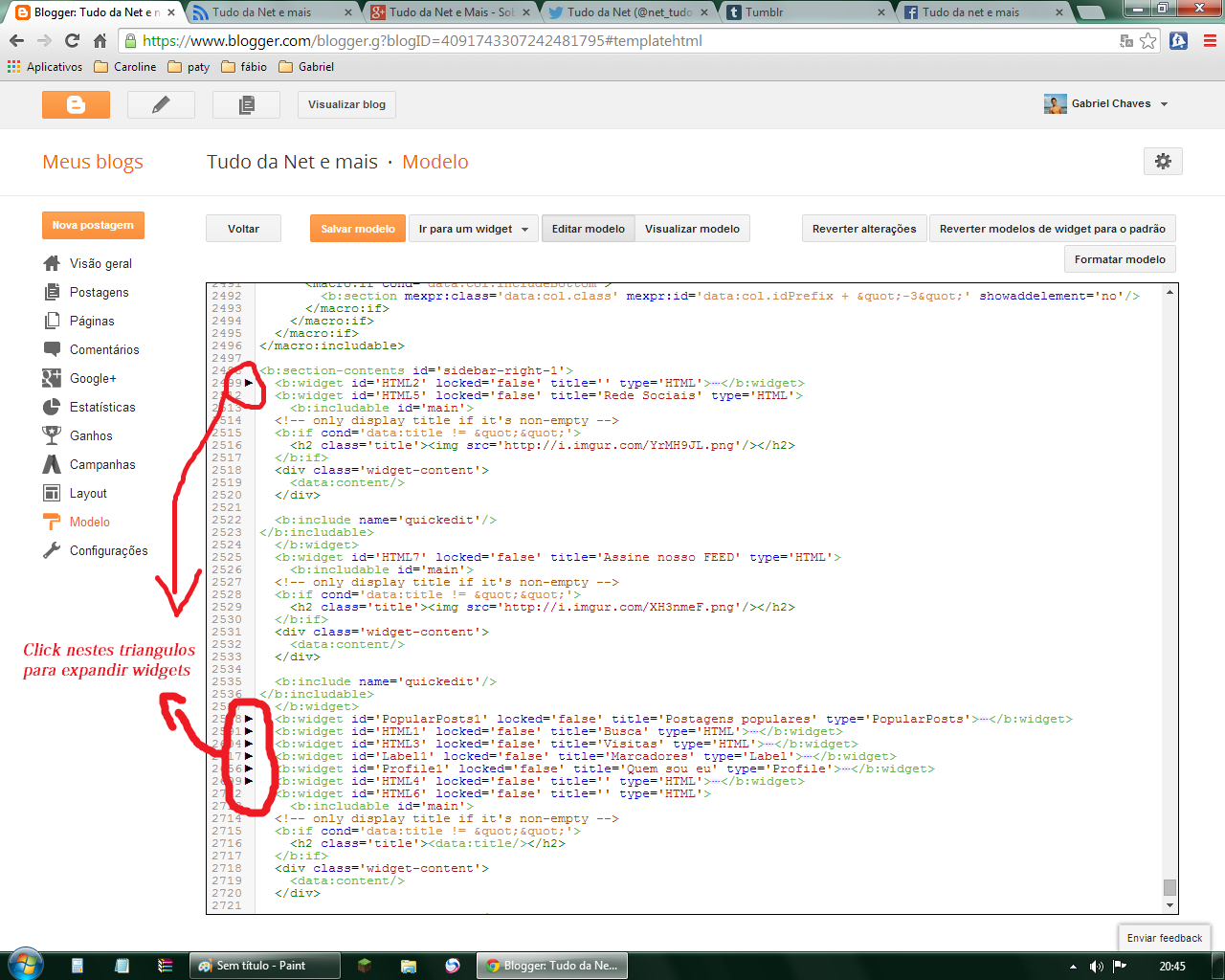Open Campanhas from the sidebar

click(x=102, y=464)
